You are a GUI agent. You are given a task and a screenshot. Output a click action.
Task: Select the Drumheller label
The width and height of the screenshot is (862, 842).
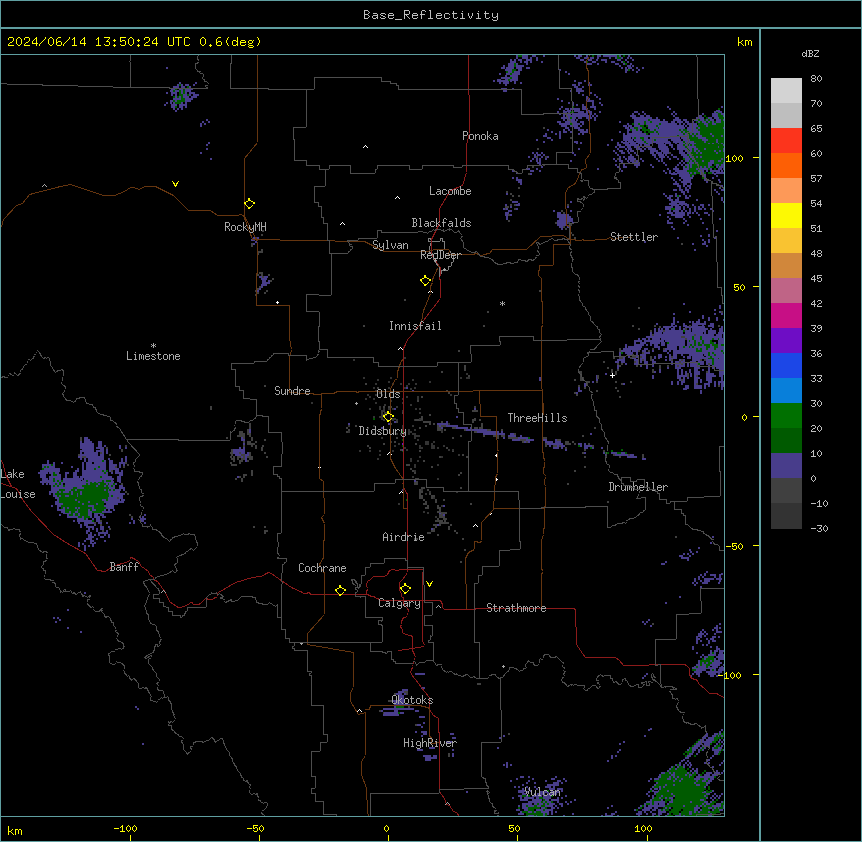(638, 487)
